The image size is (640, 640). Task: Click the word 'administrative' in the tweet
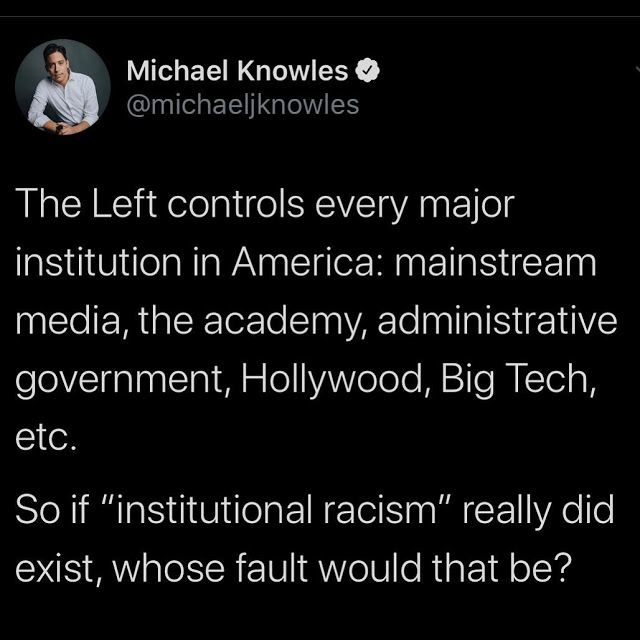498,320
